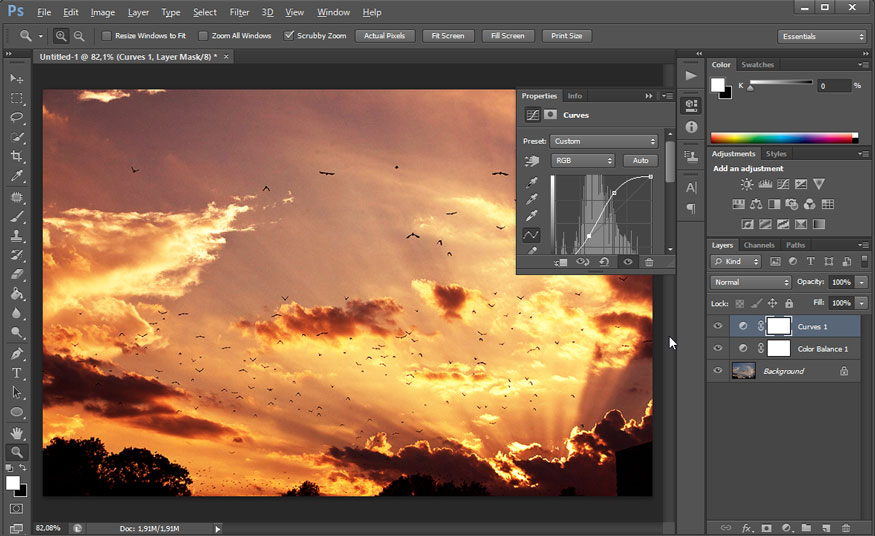Open the Opacity slider dropdown arrow
Viewport: 875px width, 536px height.
pos(862,282)
